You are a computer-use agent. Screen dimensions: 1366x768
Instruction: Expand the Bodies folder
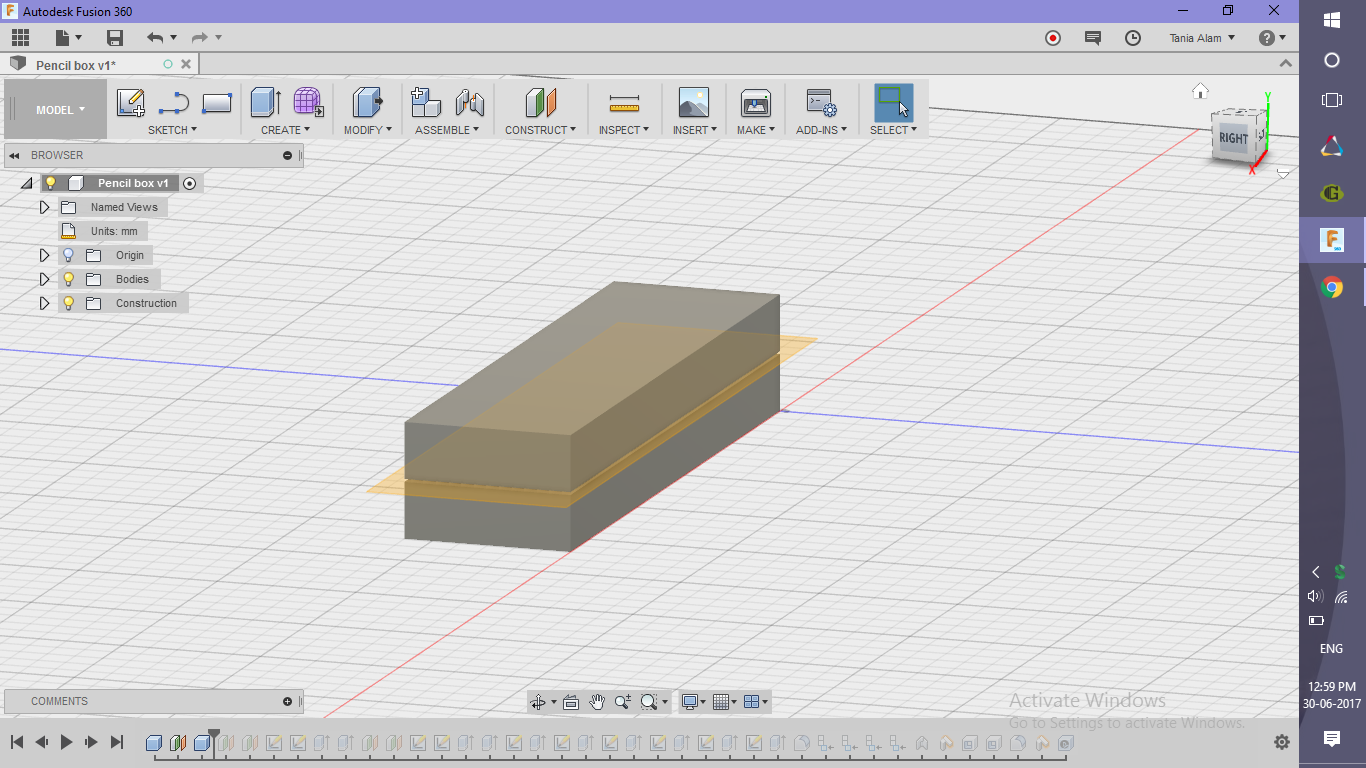coord(44,279)
